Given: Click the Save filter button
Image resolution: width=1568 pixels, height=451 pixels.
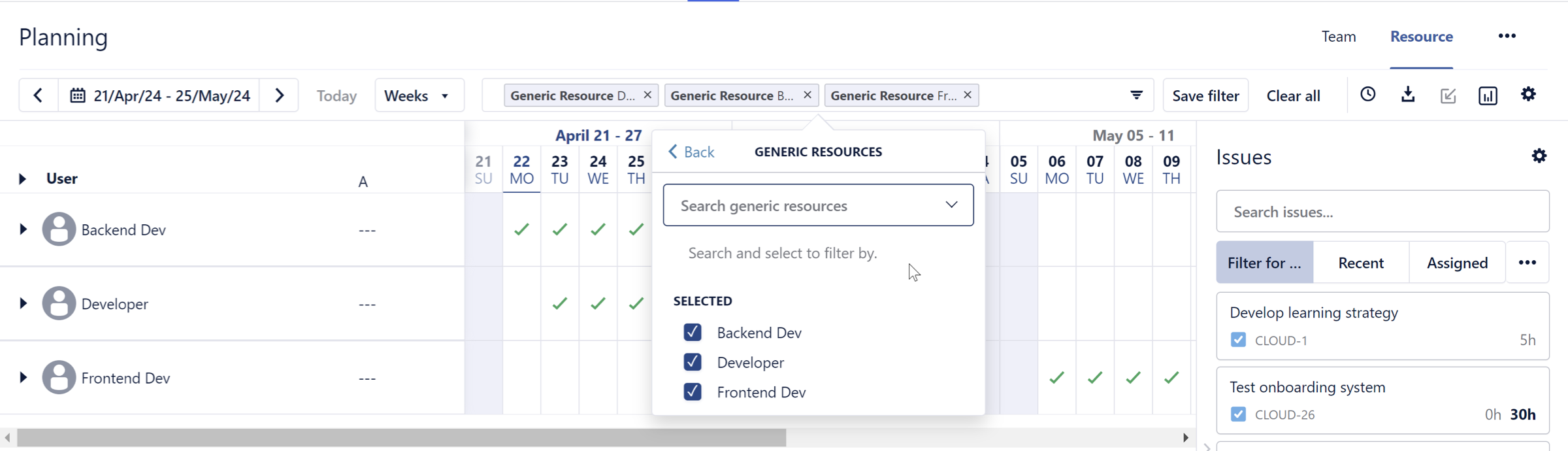Looking at the screenshot, I should [x=1205, y=95].
